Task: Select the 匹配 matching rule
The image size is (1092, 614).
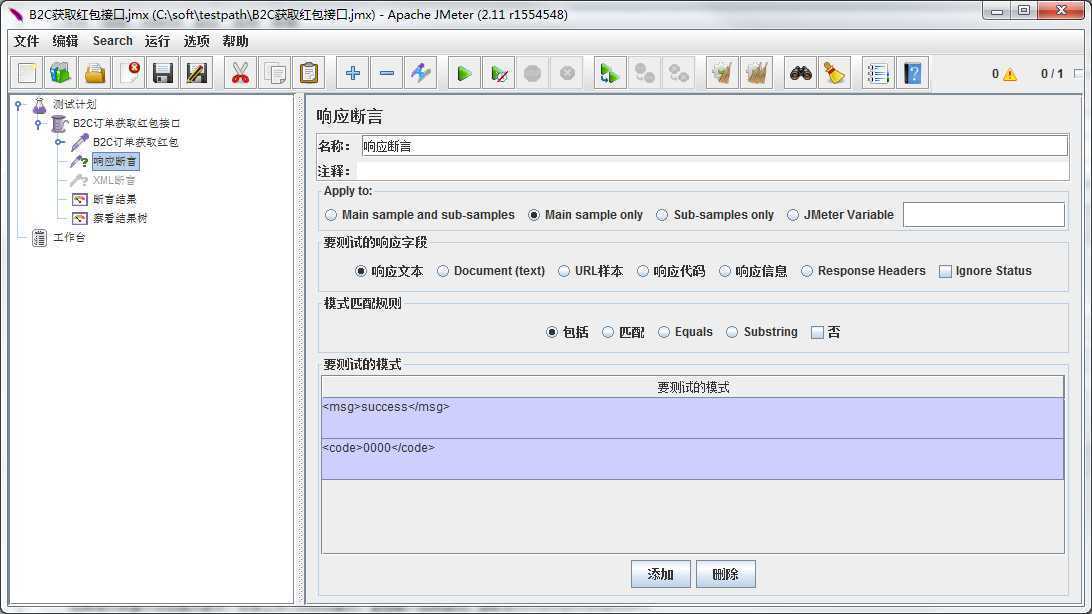Action: [x=608, y=332]
